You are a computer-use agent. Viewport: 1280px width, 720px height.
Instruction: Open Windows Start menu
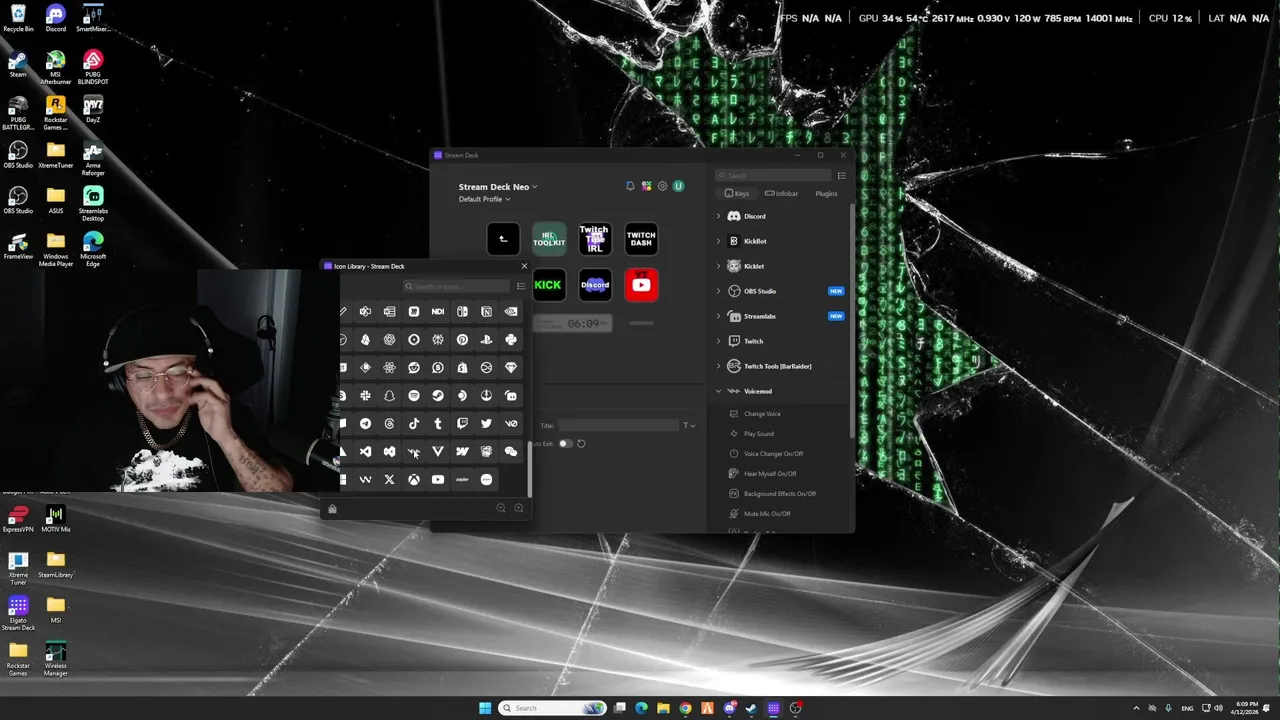[x=485, y=708]
